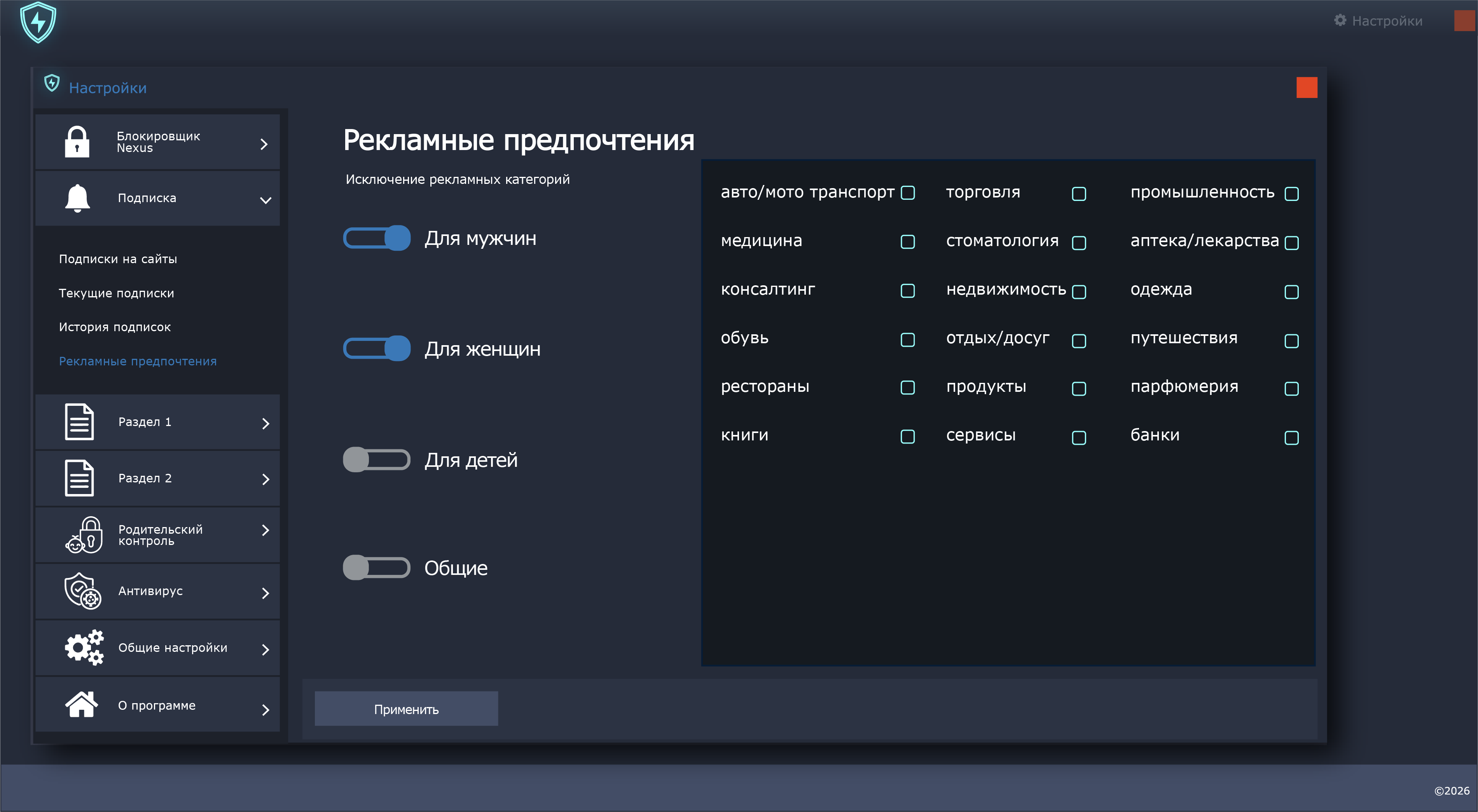Click the antivirus shield icon
Screen dimensions: 1478x812
pos(83,591)
